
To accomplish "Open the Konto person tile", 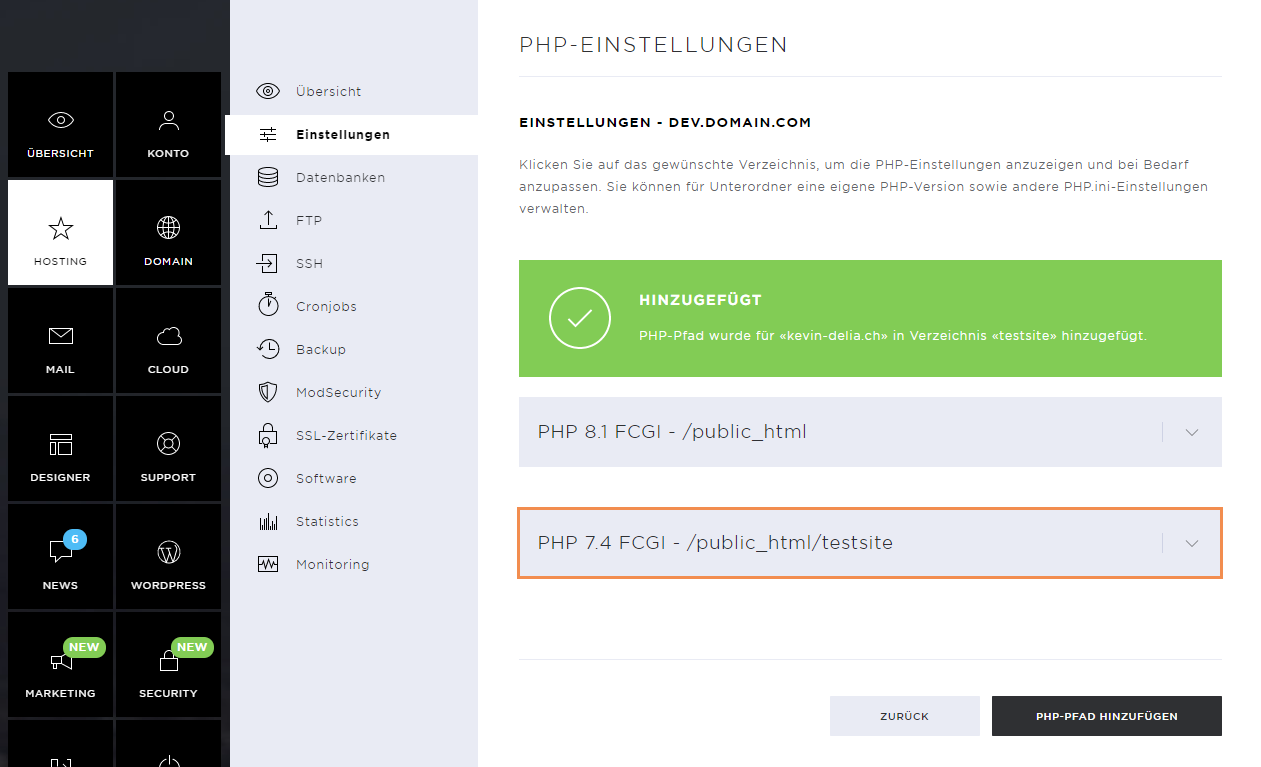I will tap(168, 125).
